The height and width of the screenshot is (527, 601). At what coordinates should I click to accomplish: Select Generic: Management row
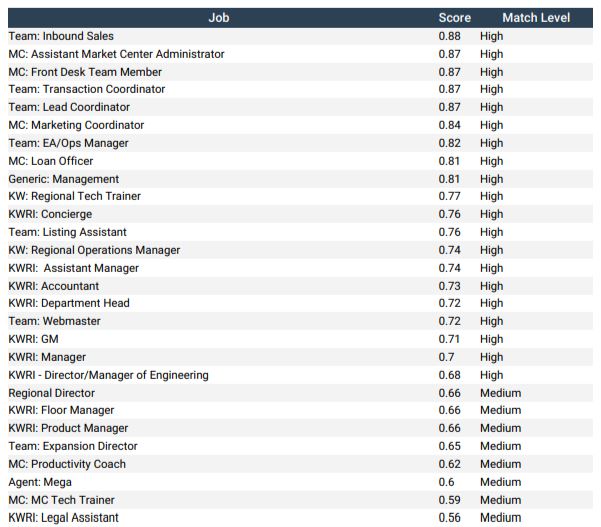click(x=300, y=179)
